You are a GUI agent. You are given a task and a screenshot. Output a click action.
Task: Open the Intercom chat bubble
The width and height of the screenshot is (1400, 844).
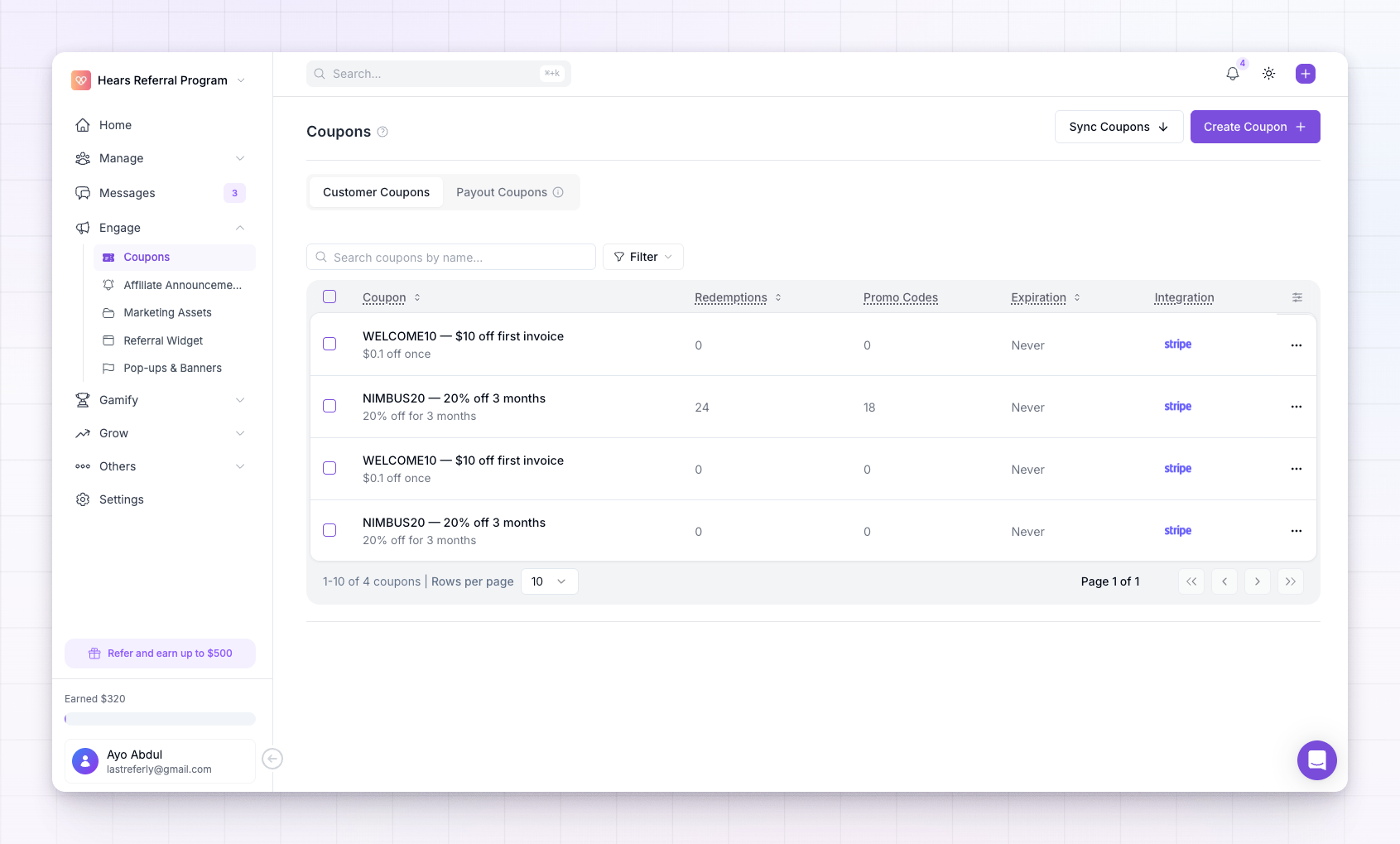(1317, 760)
